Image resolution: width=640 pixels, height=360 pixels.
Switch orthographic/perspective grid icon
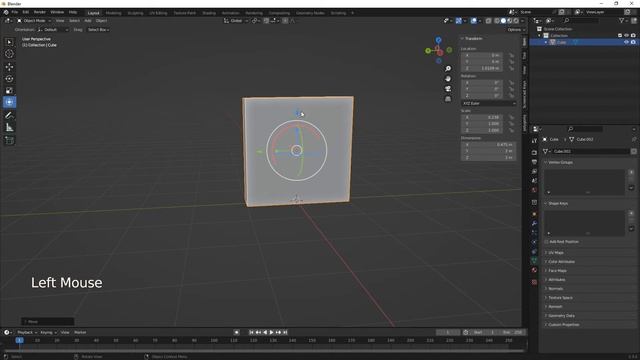(448, 99)
